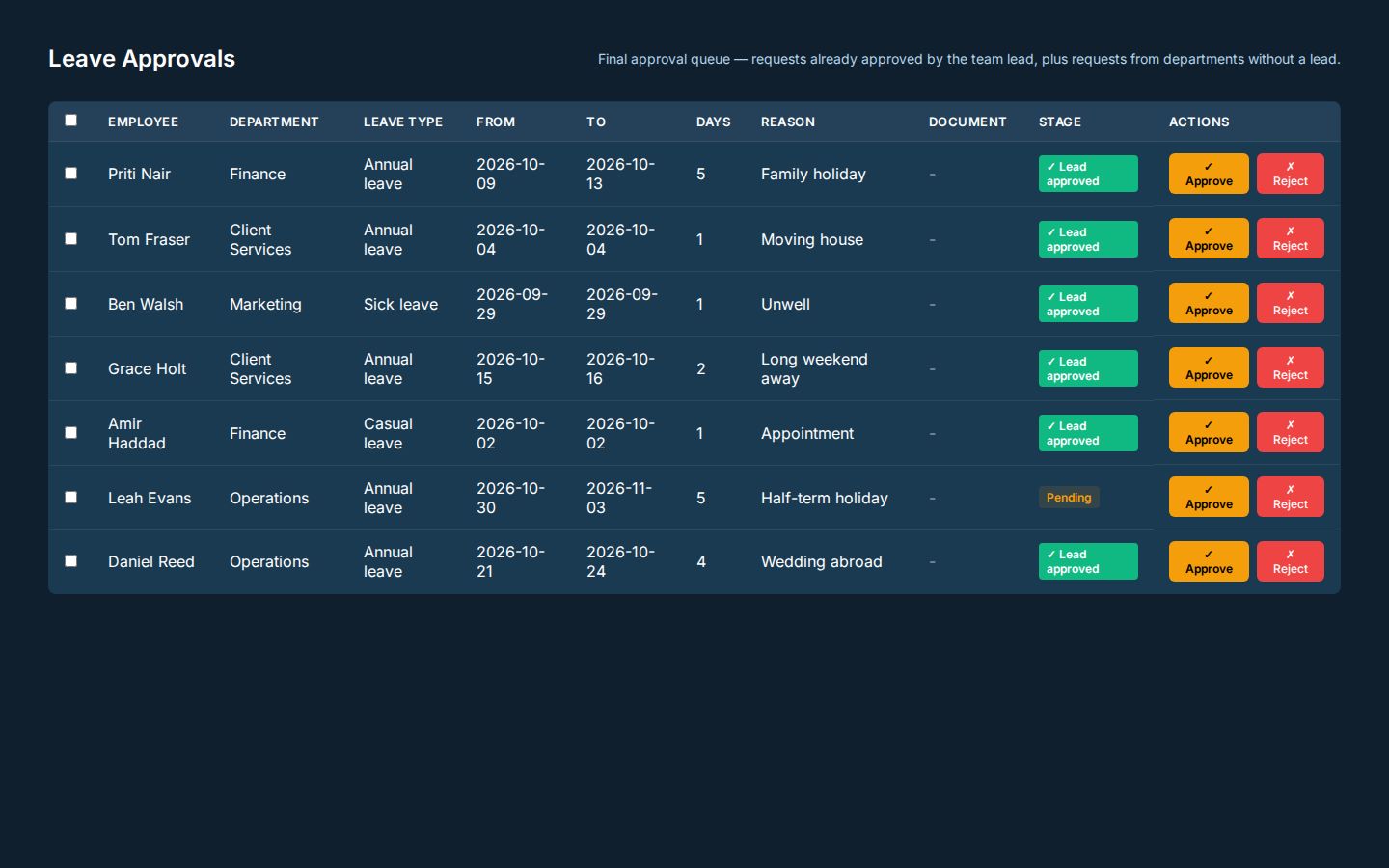Click the Lead approved badge for Grace Holt
This screenshot has width=1389, height=868.
(1088, 368)
